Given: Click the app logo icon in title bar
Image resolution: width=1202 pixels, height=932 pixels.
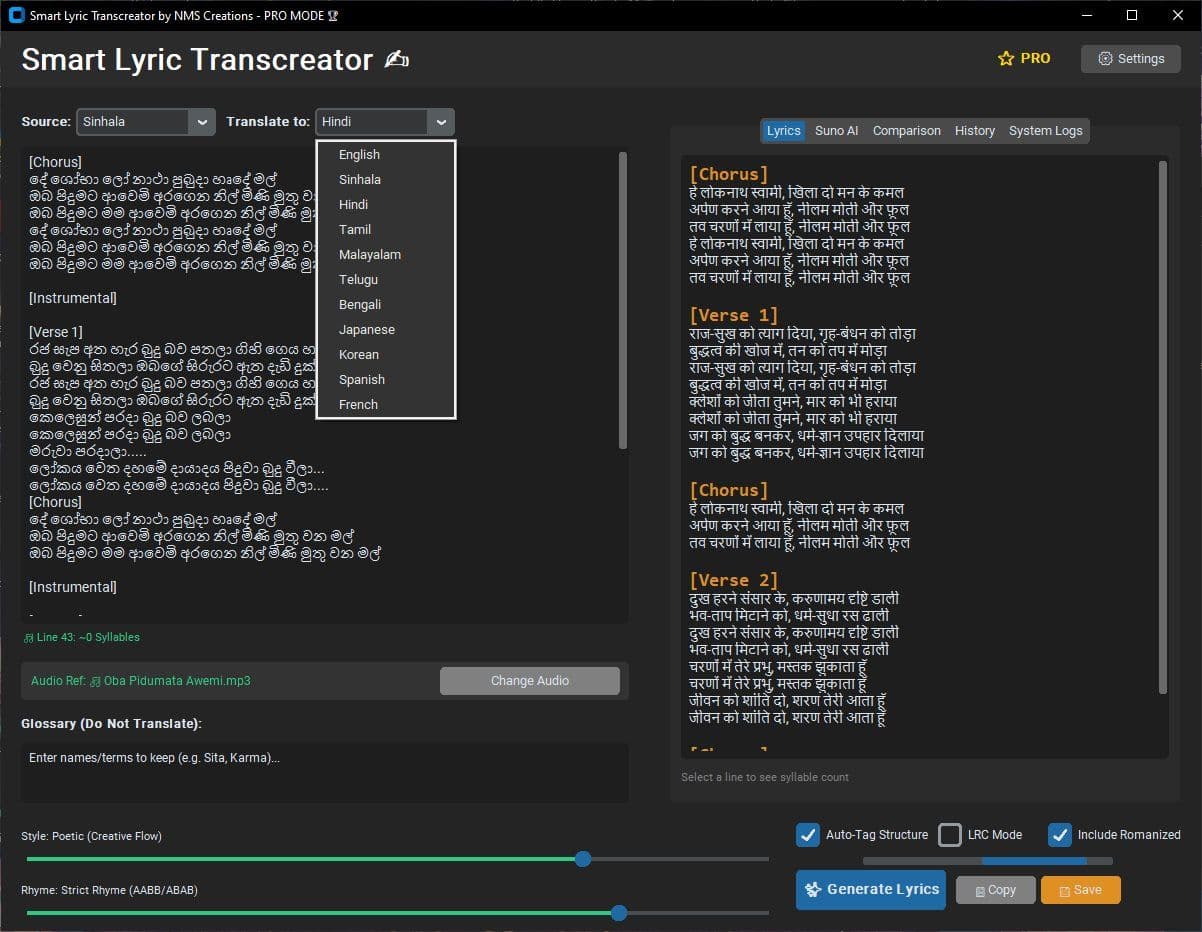Looking at the screenshot, I should click(16, 15).
